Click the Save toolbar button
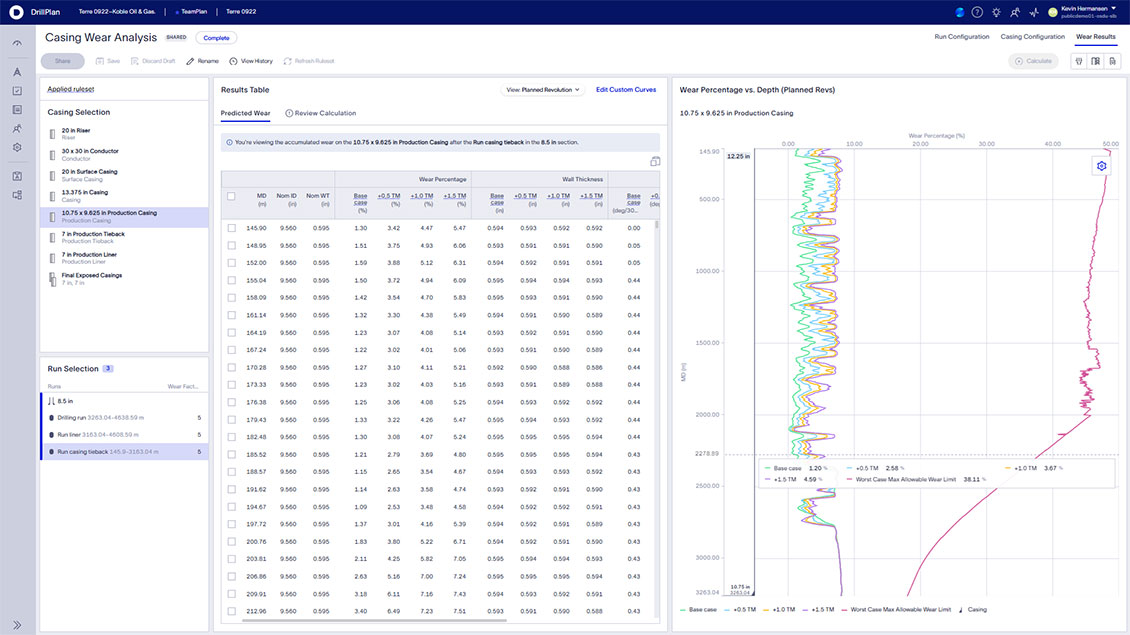The width and height of the screenshot is (1130, 635). point(107,61)
